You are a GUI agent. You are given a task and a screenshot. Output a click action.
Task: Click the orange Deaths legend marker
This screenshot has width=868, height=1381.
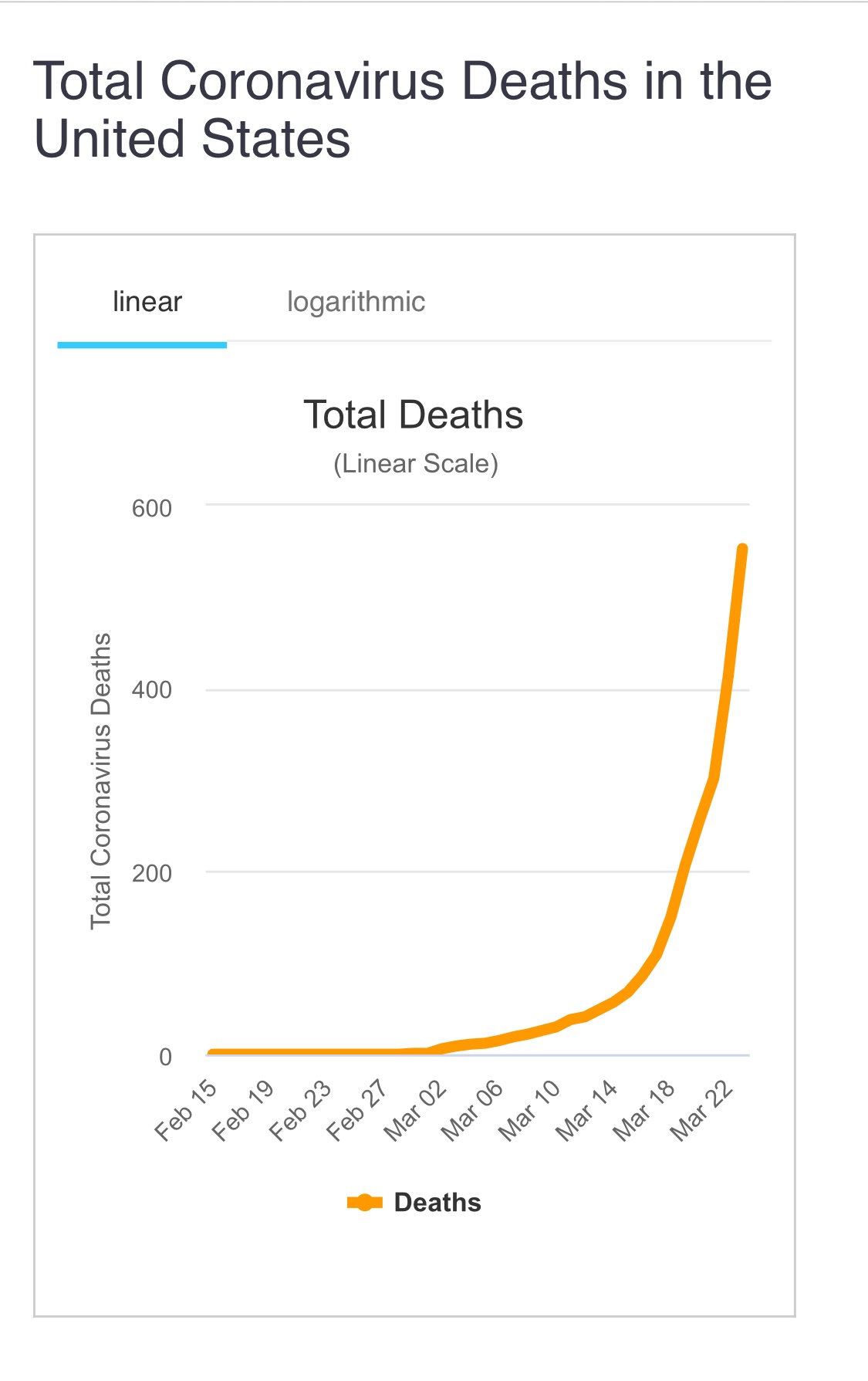click(x=365, y=1202)
